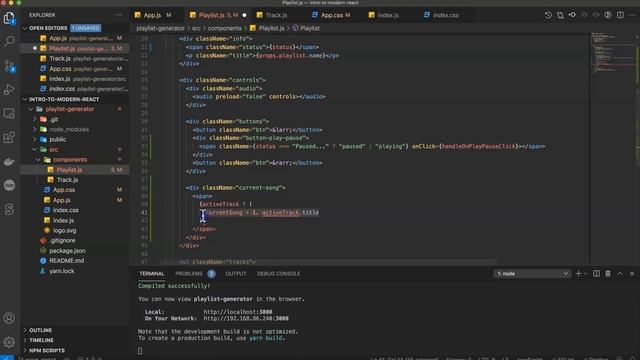Image resolution: width=640 pixels, height=360 pixels.
Task: Click the Explorer more actions ellipsis
Action: [119, 15]
